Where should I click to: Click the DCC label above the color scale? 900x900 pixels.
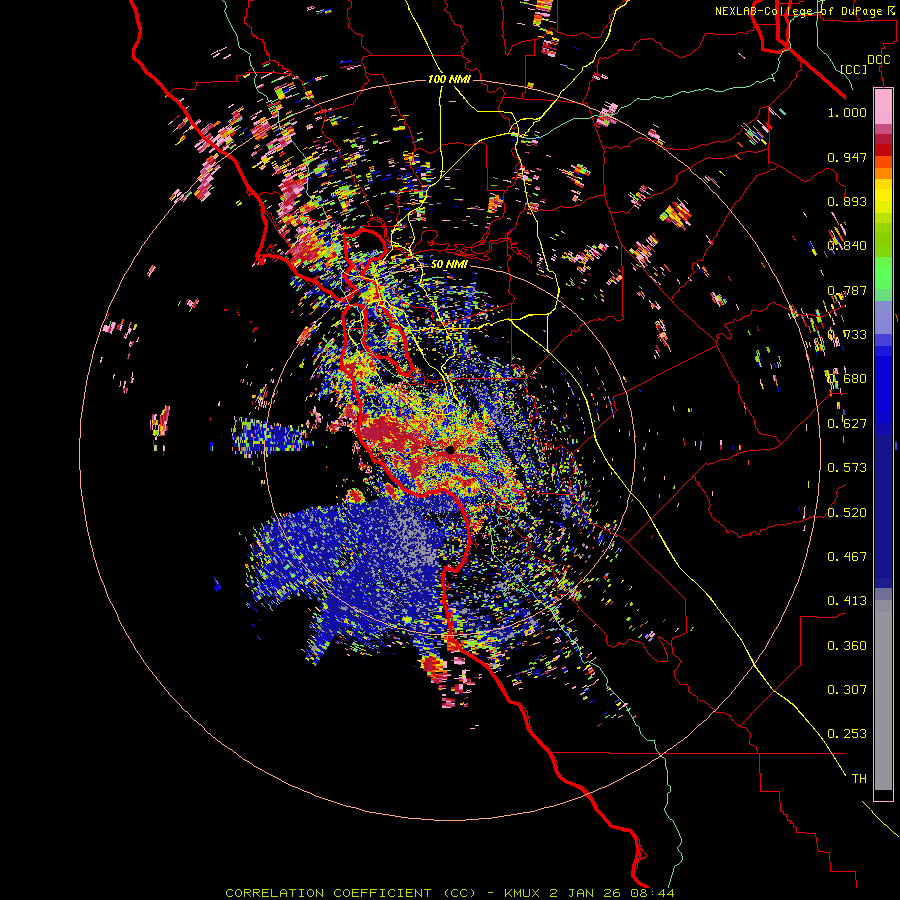[878, 60]
